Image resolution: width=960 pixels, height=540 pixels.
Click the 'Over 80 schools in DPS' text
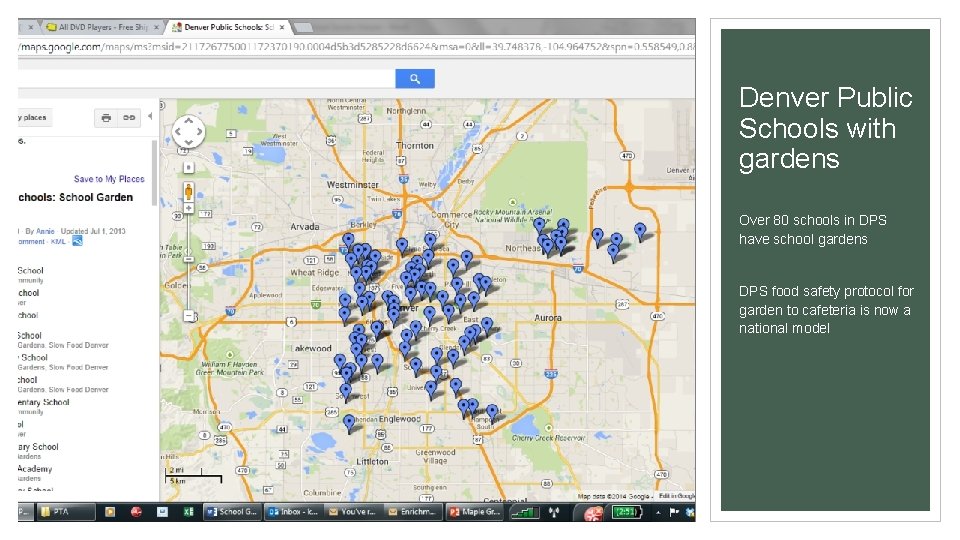pyautogui.click(x=812, y=230)
